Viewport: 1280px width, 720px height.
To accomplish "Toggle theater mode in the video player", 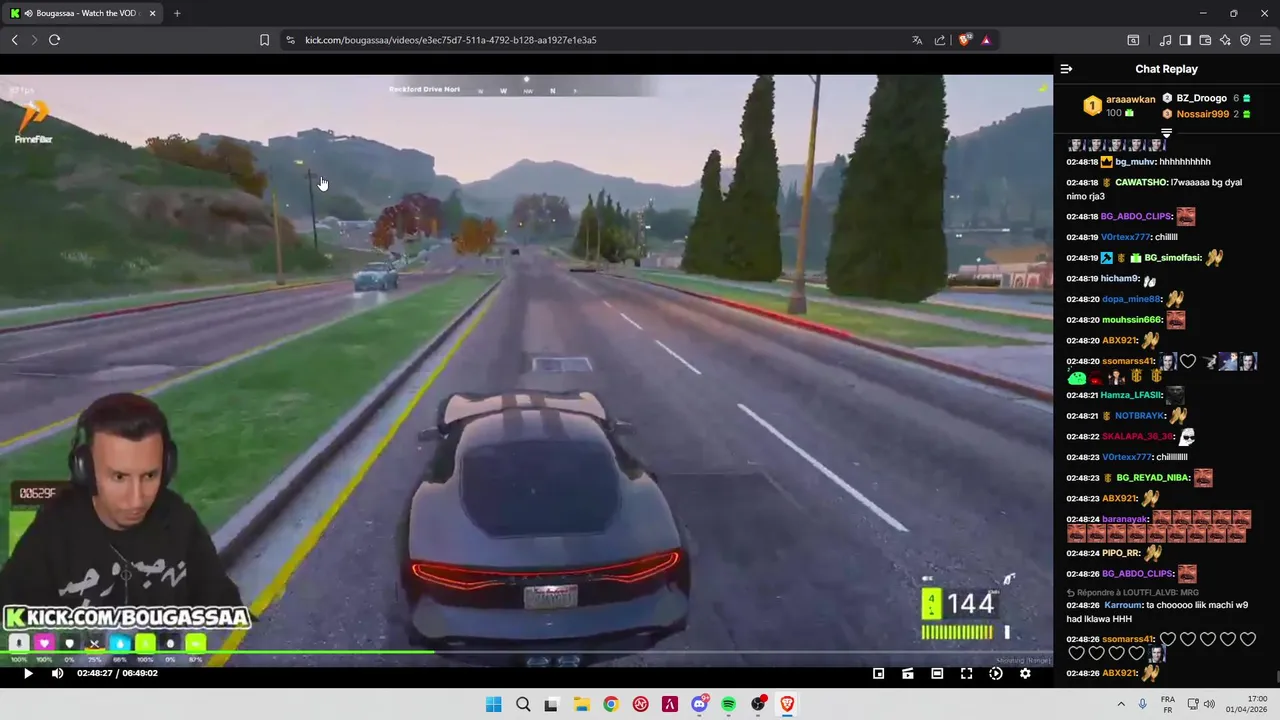I will pyautogui.click(x=937, y=674).
